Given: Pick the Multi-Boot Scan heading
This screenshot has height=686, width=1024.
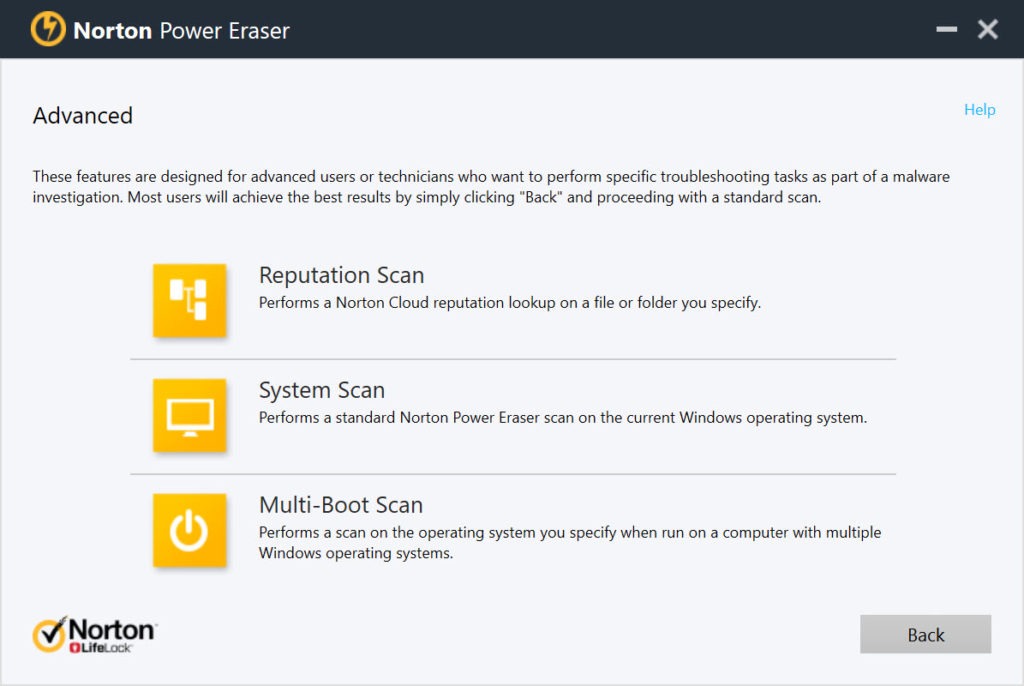Looking at the screenshot, I should pyautogui.click(x=340, y=505).
